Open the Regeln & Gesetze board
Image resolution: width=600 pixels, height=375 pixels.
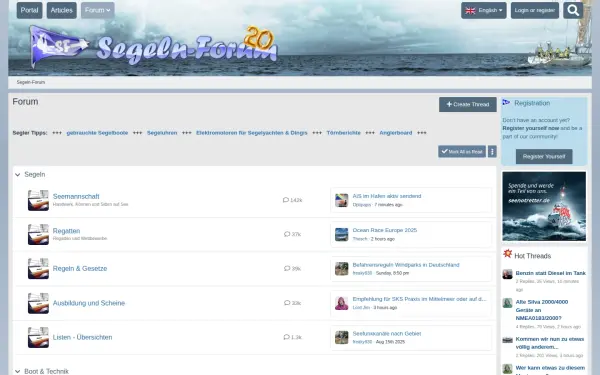80,269
